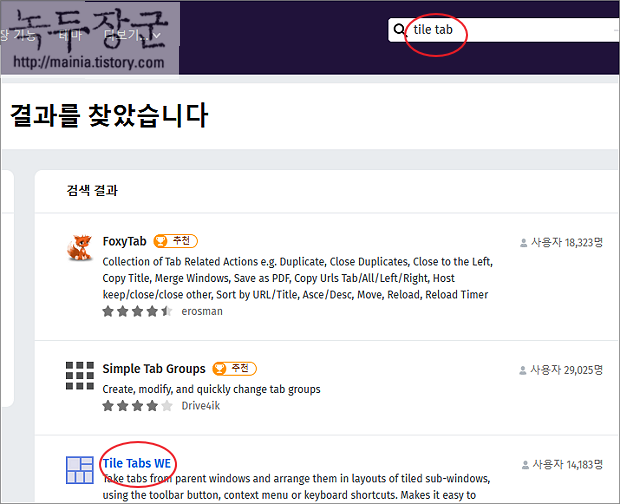Click the search magnifier icon
The image size is (620, 504).
tap(399, 30)
